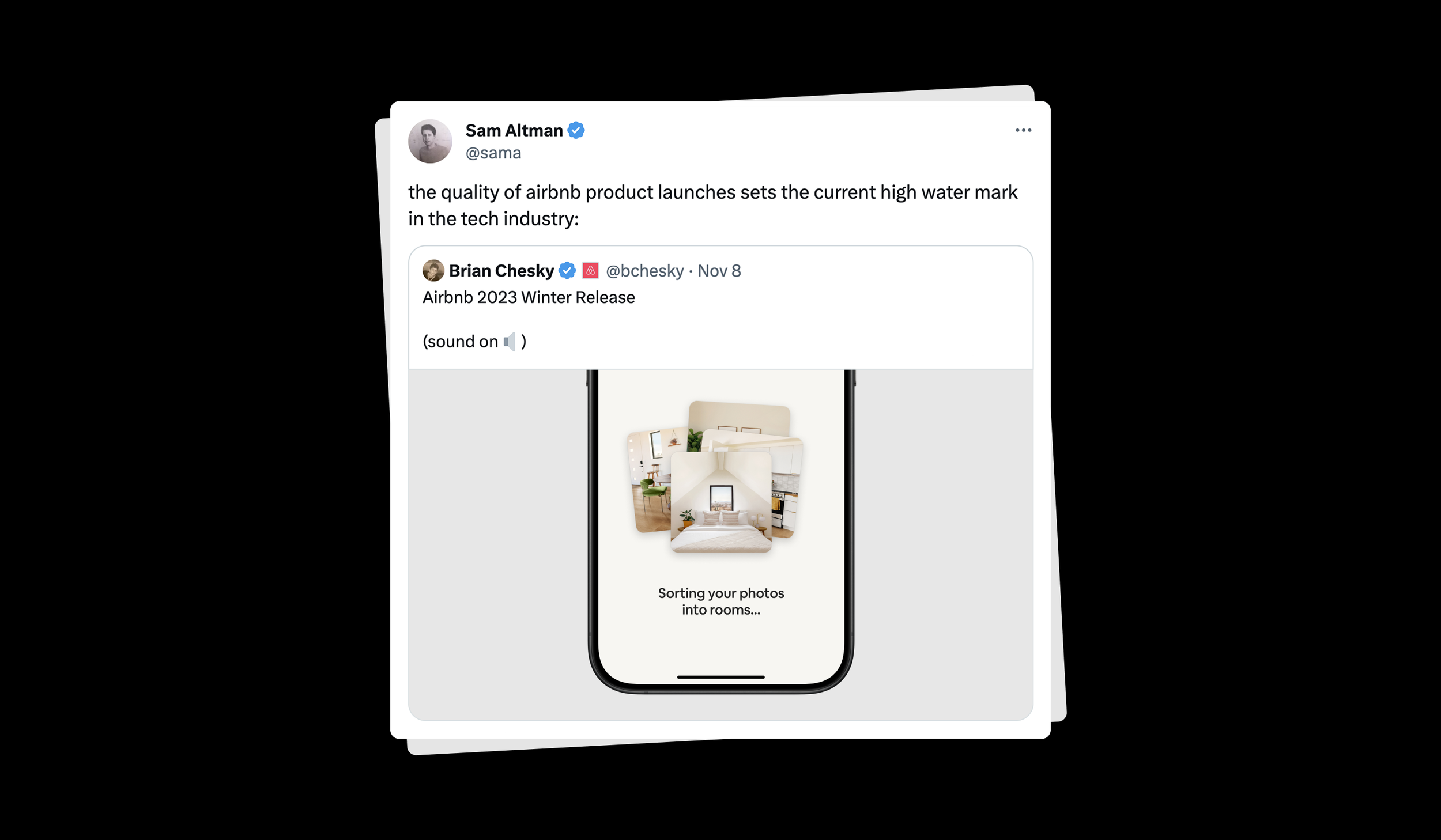Viewport: 1441px width, 840px height.
Task: Click the phone's home indicator bar
Action: (720, 677)
